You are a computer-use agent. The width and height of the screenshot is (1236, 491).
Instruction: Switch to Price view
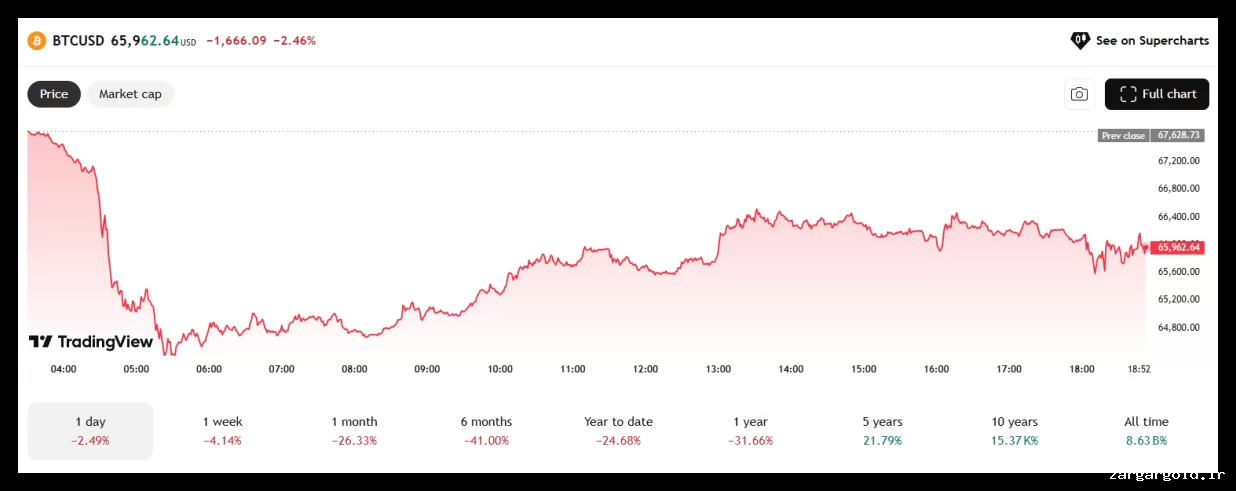tap(54, 94)
